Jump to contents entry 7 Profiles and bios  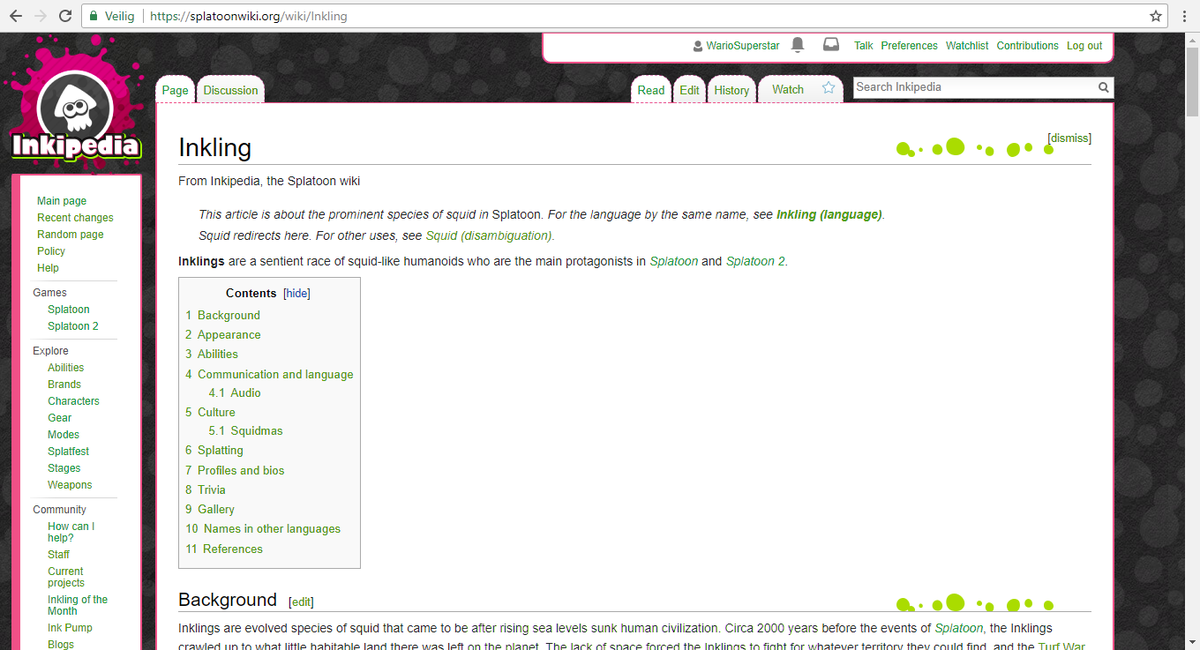point(235,471)
